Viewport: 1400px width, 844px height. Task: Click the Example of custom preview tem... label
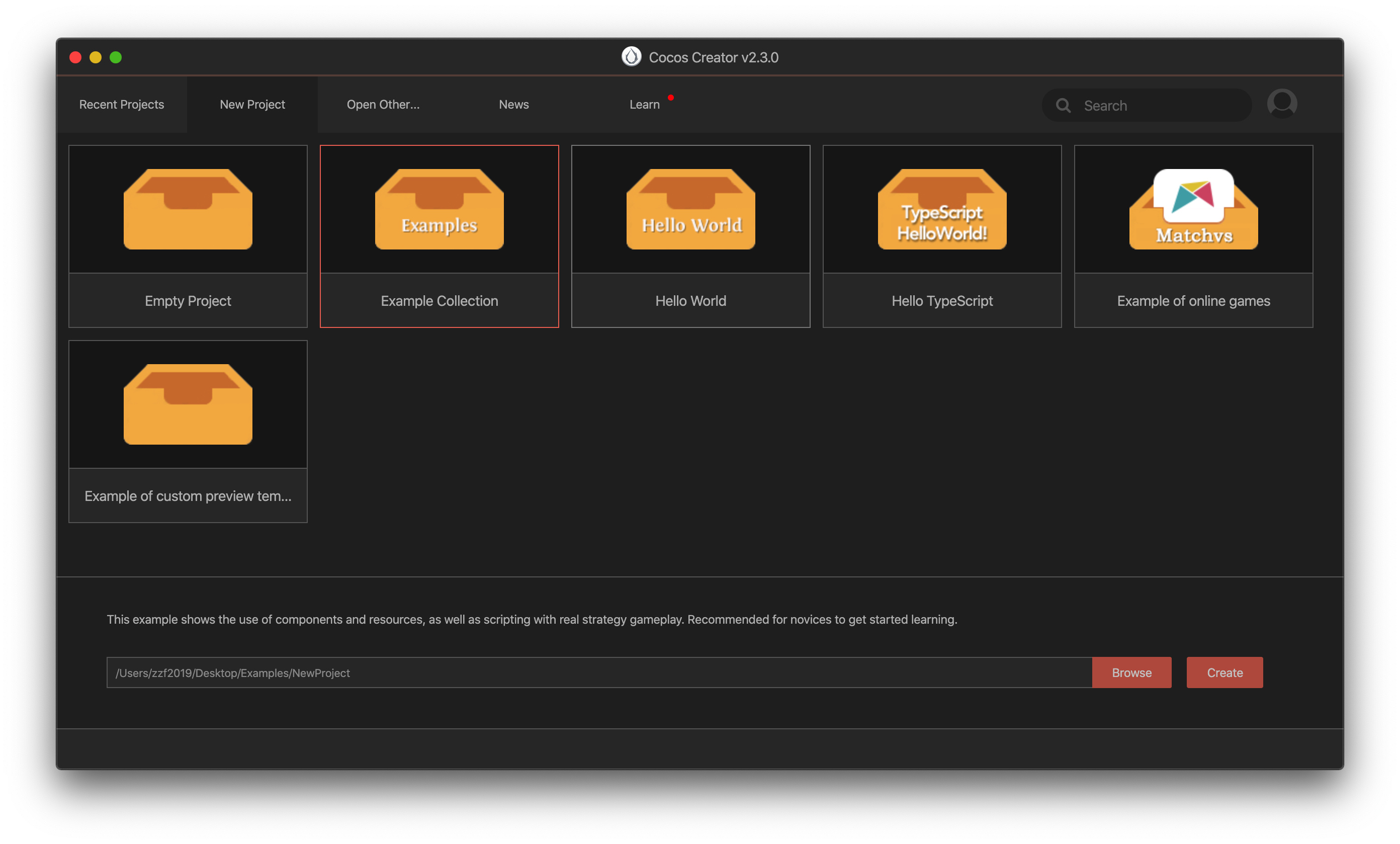pyautogui.click(x=188, y=496)
